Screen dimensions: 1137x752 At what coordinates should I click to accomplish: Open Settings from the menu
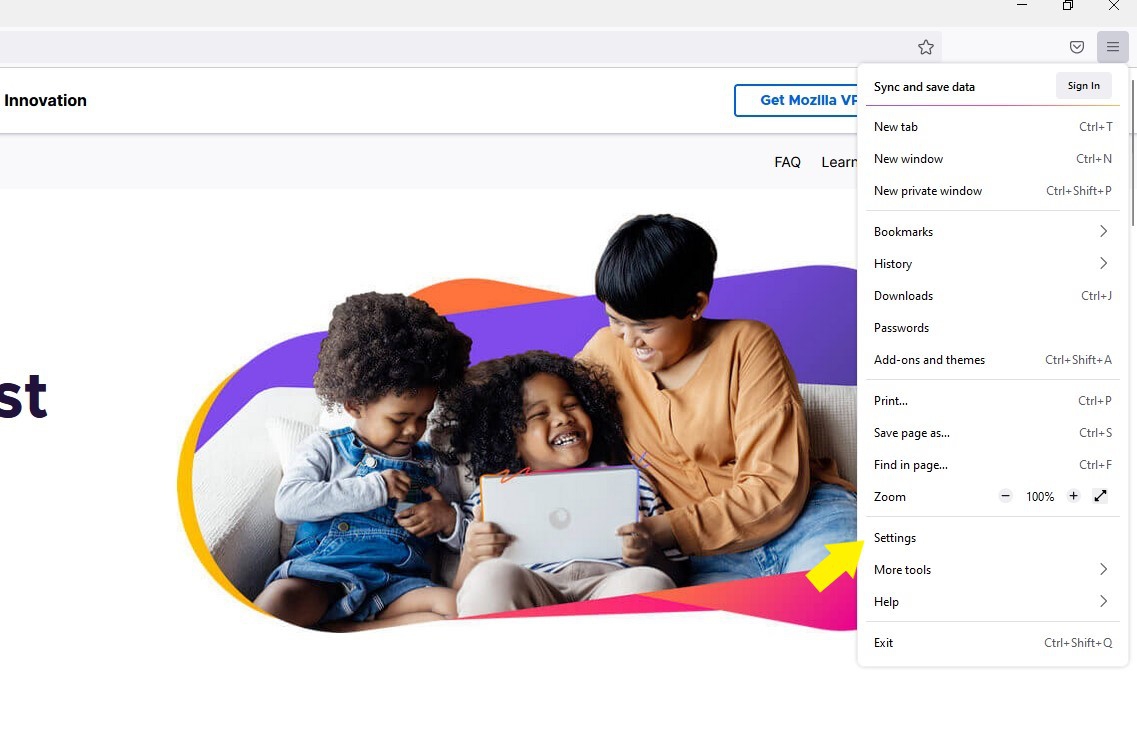(x=993, y=538)
